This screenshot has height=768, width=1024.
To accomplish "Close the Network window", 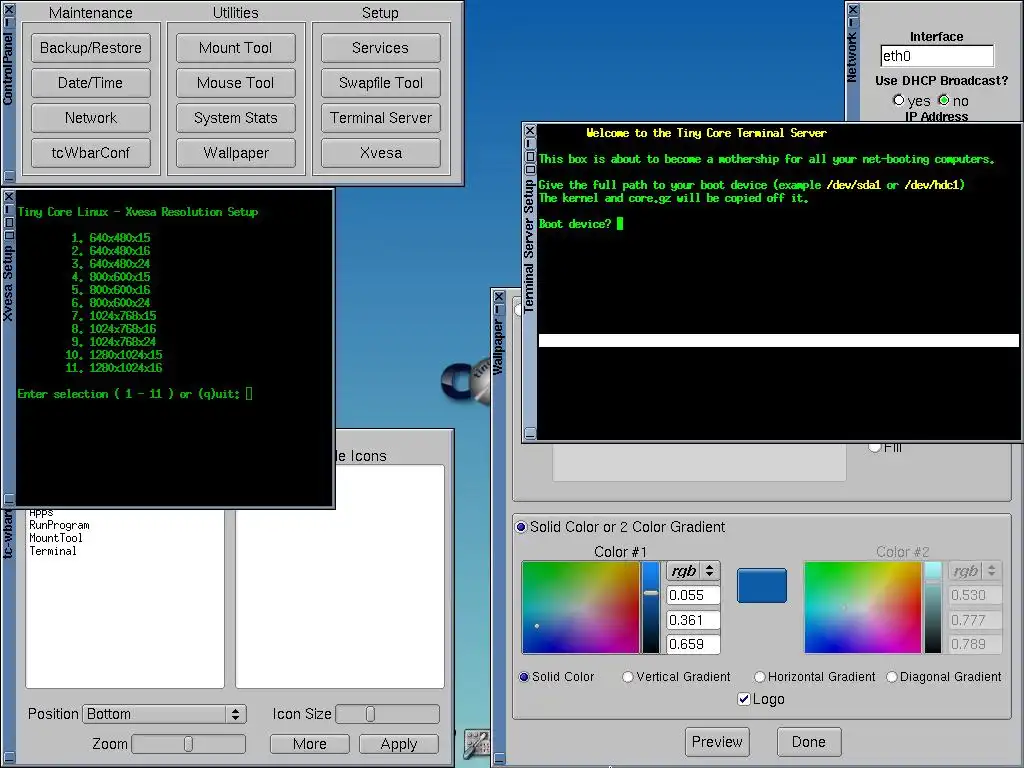I will [x=854, y=9].
